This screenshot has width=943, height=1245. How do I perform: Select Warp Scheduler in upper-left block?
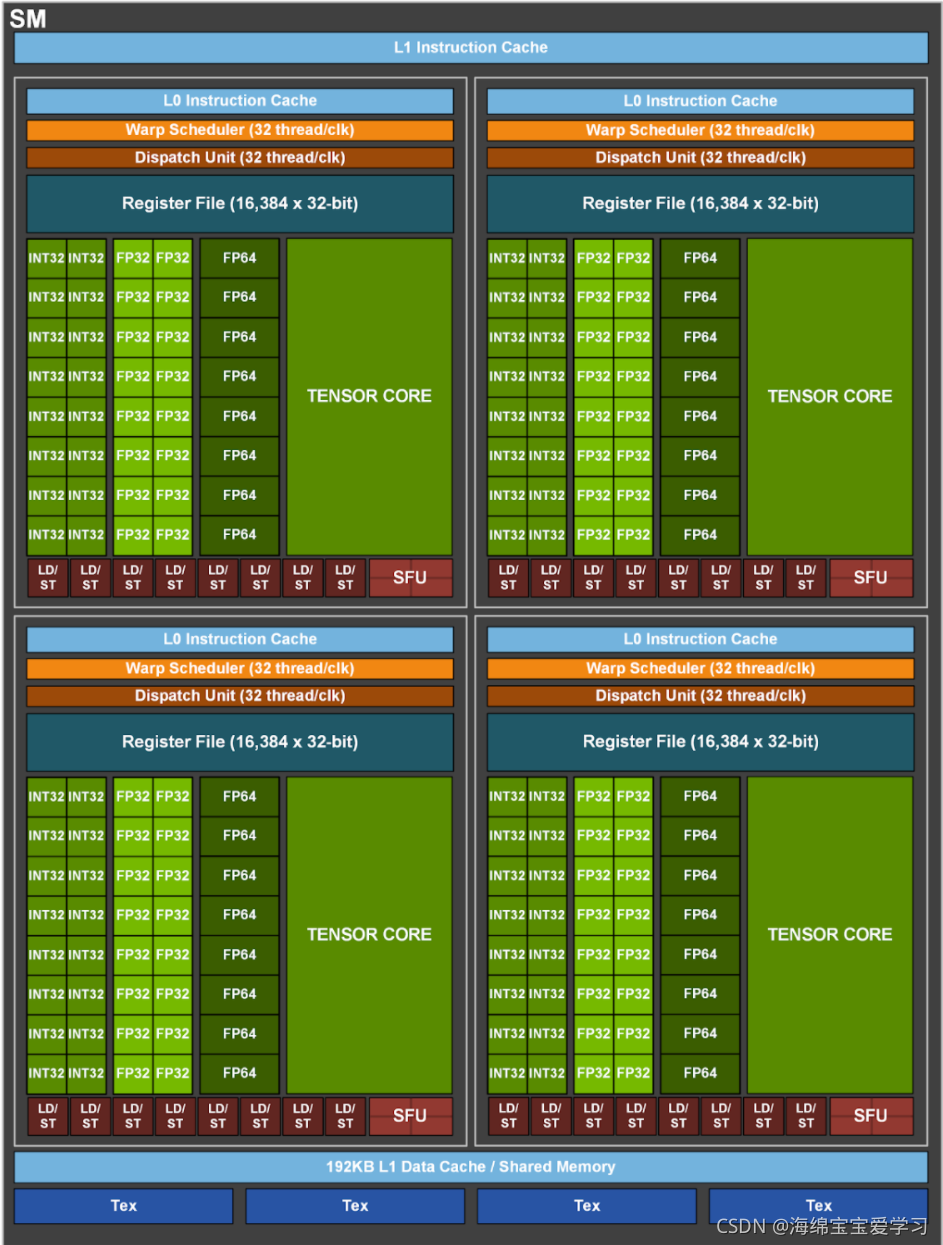240,130
